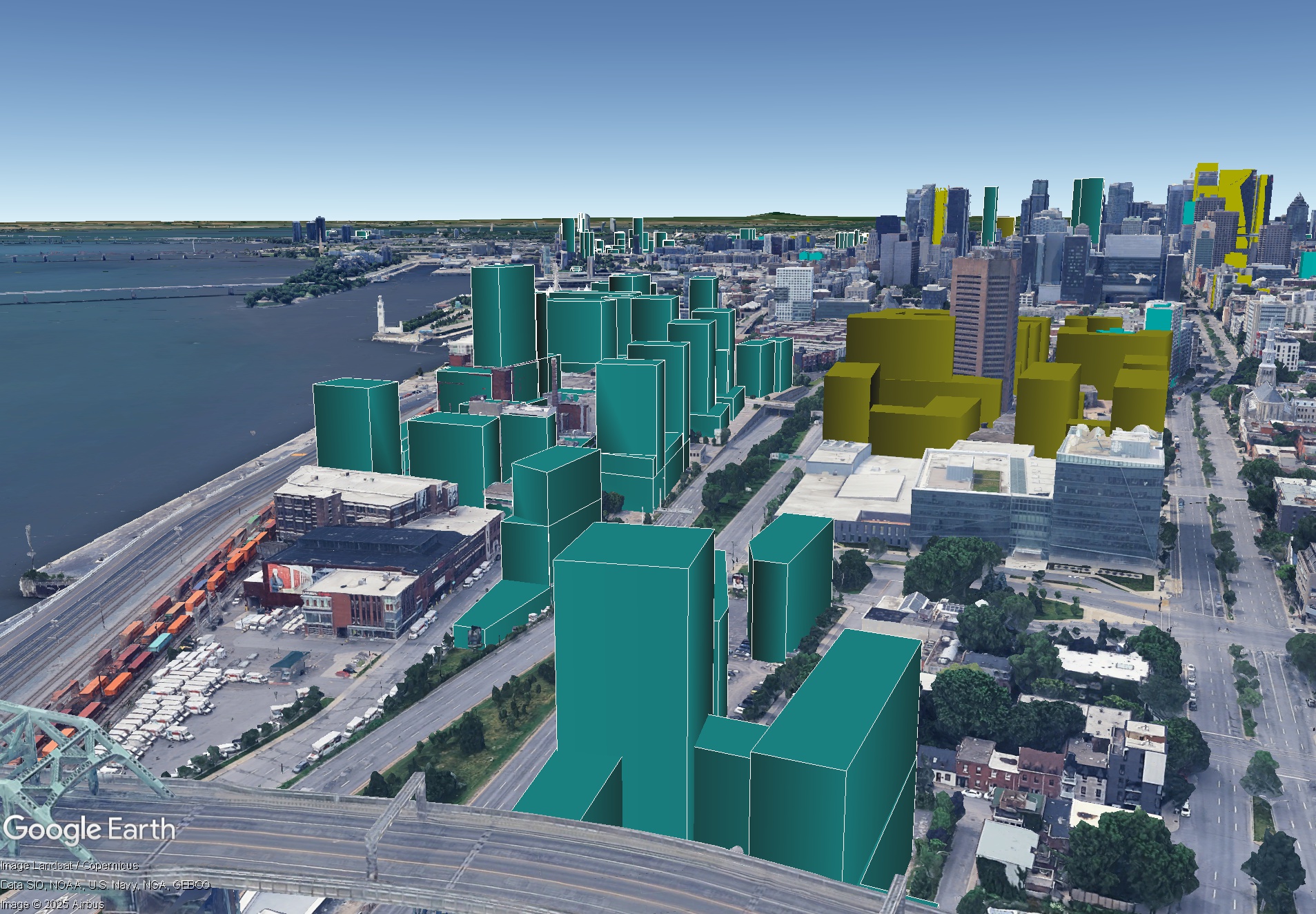Screen dimensions: 1316x914
Task: Click the Image © 2025 Airbus attribution text
Action: (52, 904)
